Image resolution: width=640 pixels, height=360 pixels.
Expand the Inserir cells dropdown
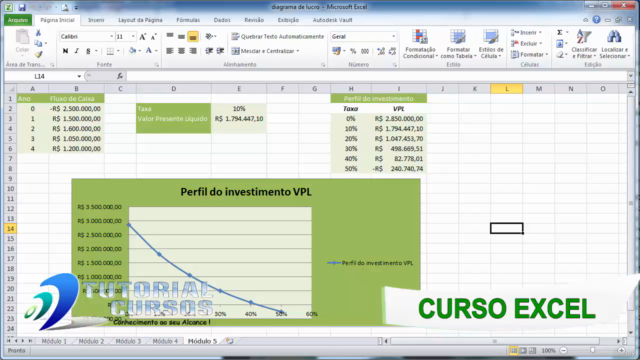coord(540,33)
